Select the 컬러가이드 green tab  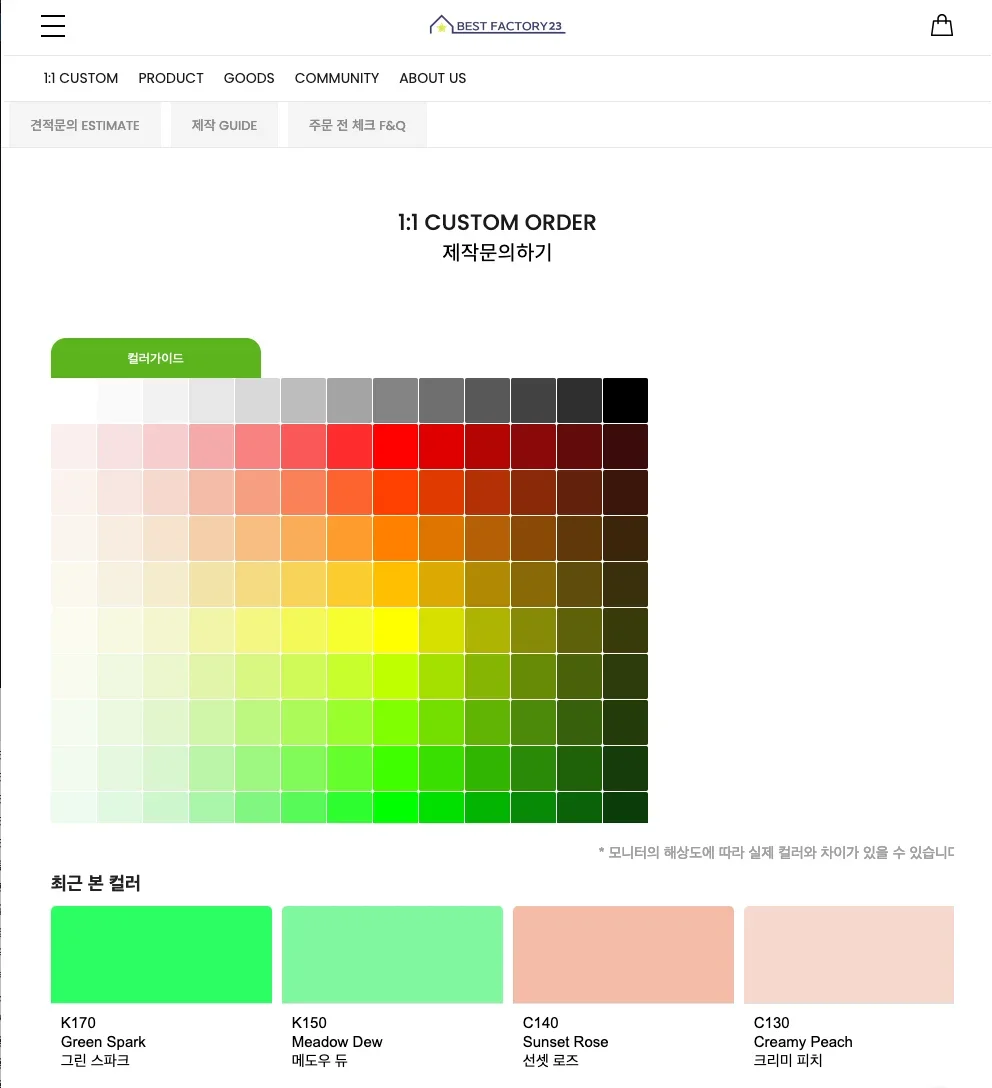pos(156,358)
